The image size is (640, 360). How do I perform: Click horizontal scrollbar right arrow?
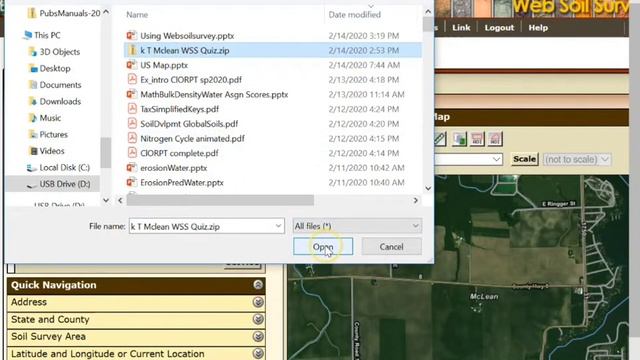click(x=416, y=200)
